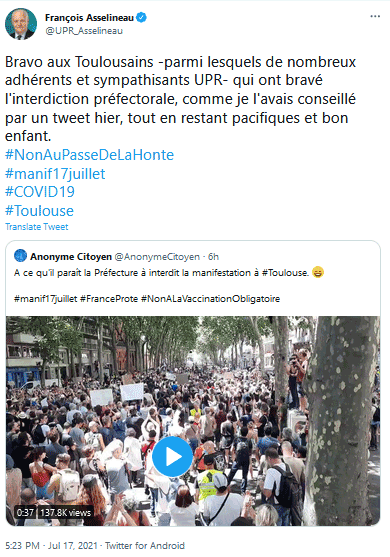Viewport: 390px width, 557px height.
Task: Click the @AnonymeCitoyen handle in quoted tweet
Action: (x=157, y=256)
